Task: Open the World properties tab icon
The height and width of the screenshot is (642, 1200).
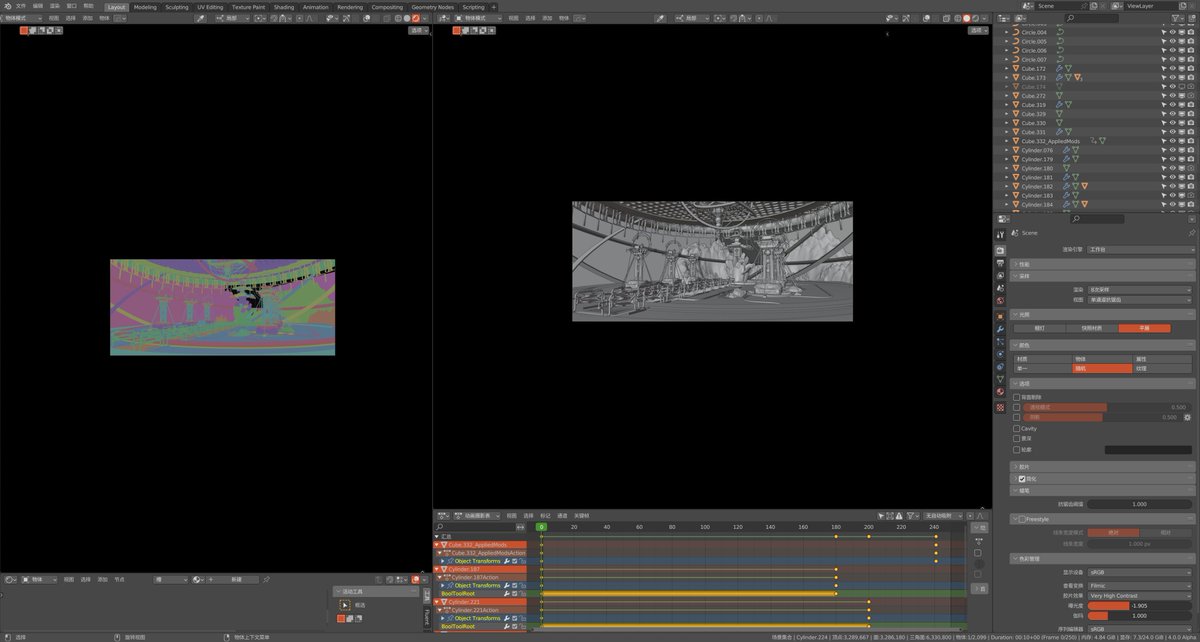Action: click(1000, 300)
